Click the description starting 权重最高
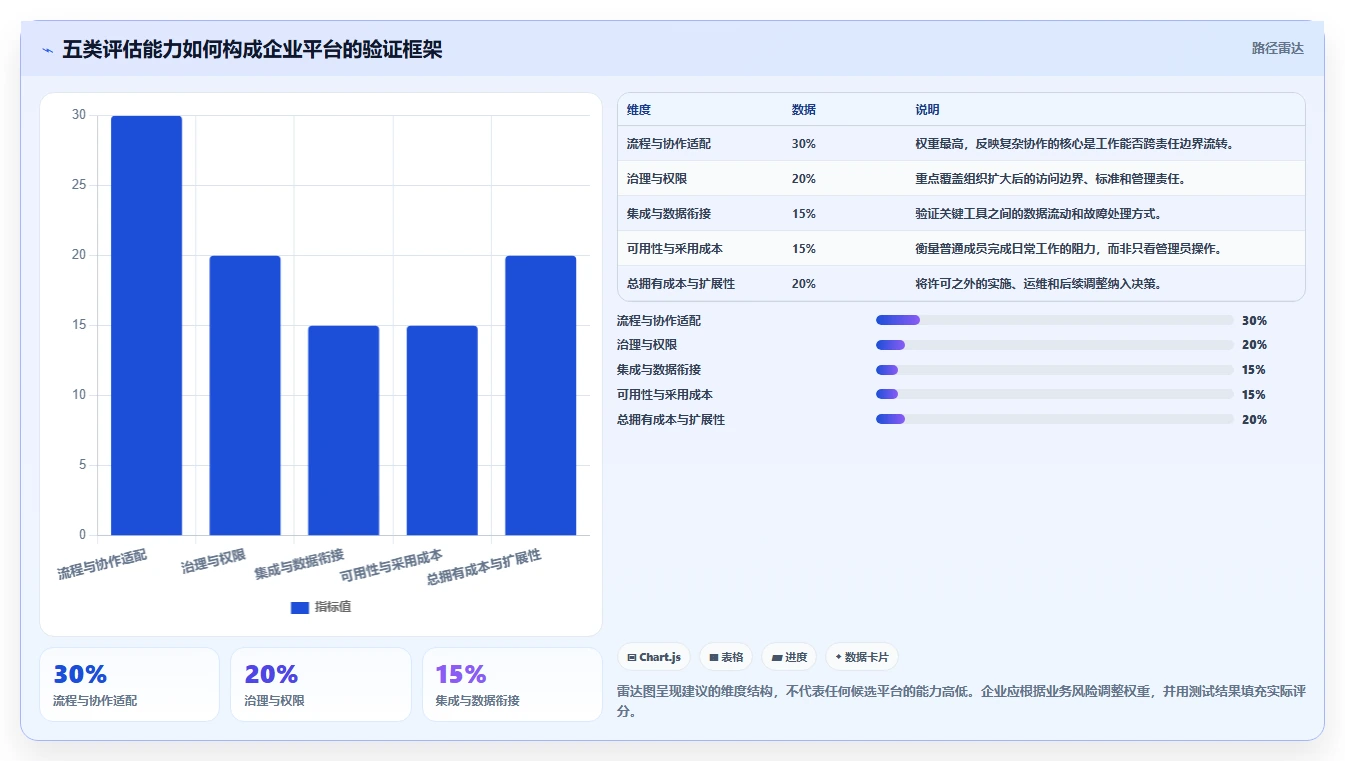This screenshot has height=761, width=1345. pos(1075,144)
